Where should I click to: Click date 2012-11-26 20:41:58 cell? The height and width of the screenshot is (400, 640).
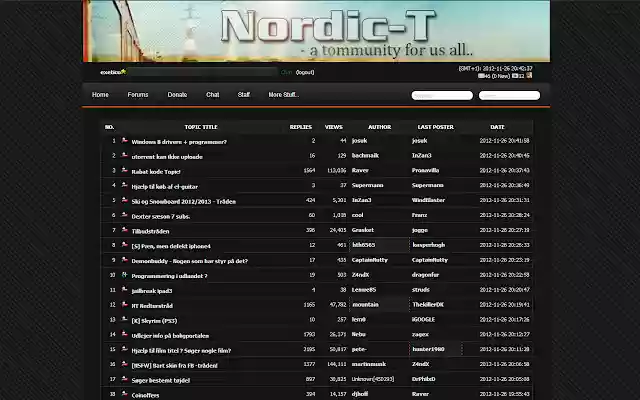[x=504, y=140]
